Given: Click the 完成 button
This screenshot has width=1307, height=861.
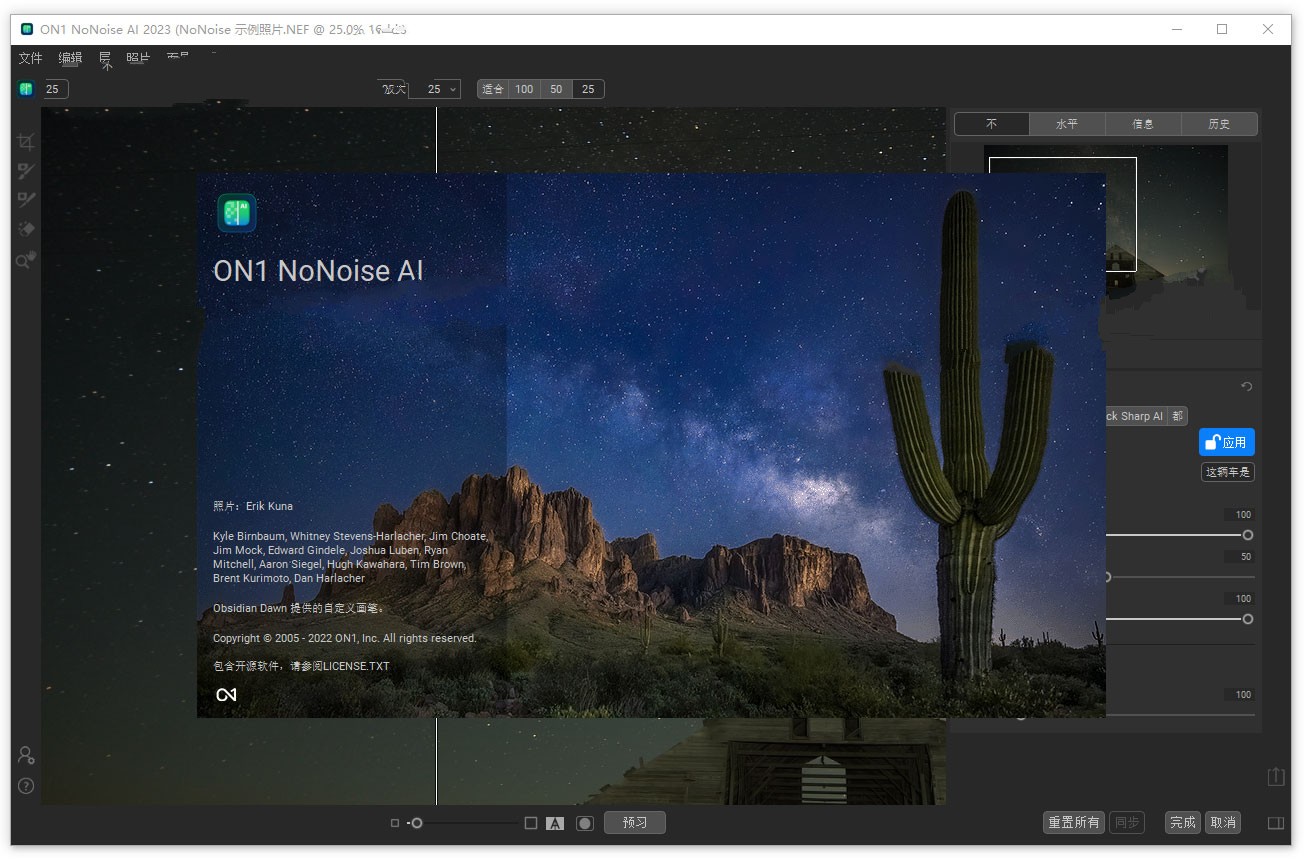Looking at the screenshot, I should click(1183, 823).
